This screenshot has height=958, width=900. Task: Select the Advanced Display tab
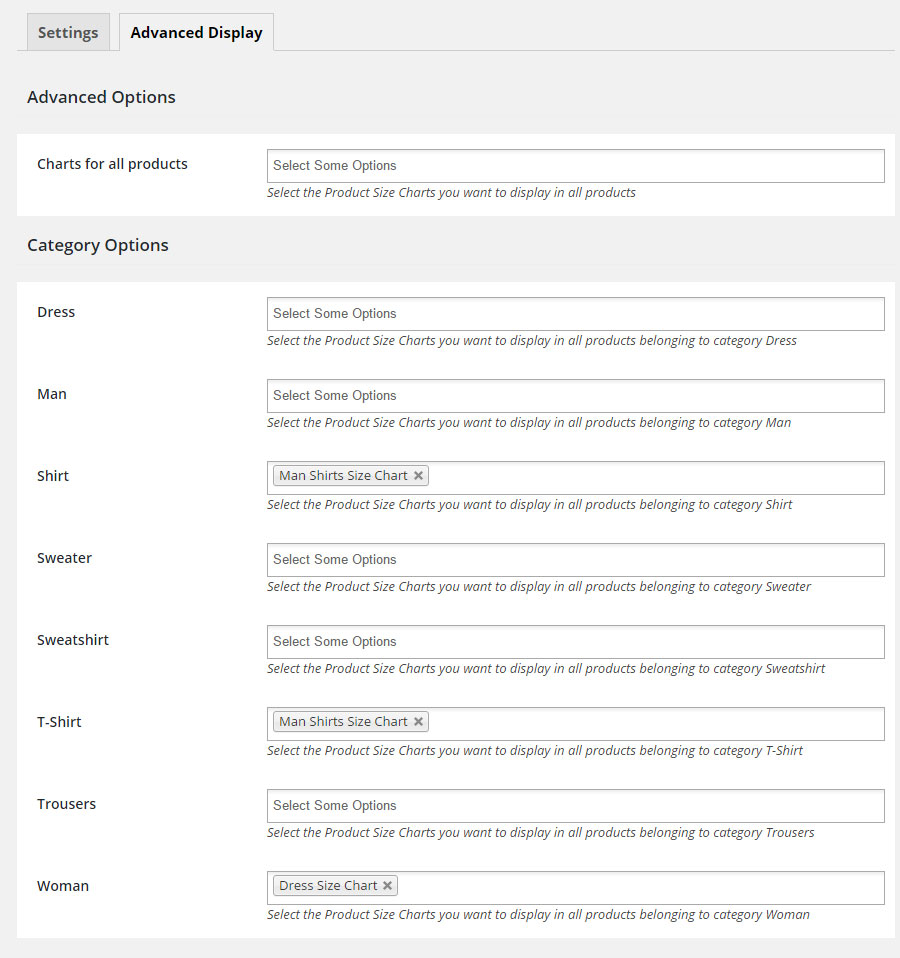pos(196,32)
